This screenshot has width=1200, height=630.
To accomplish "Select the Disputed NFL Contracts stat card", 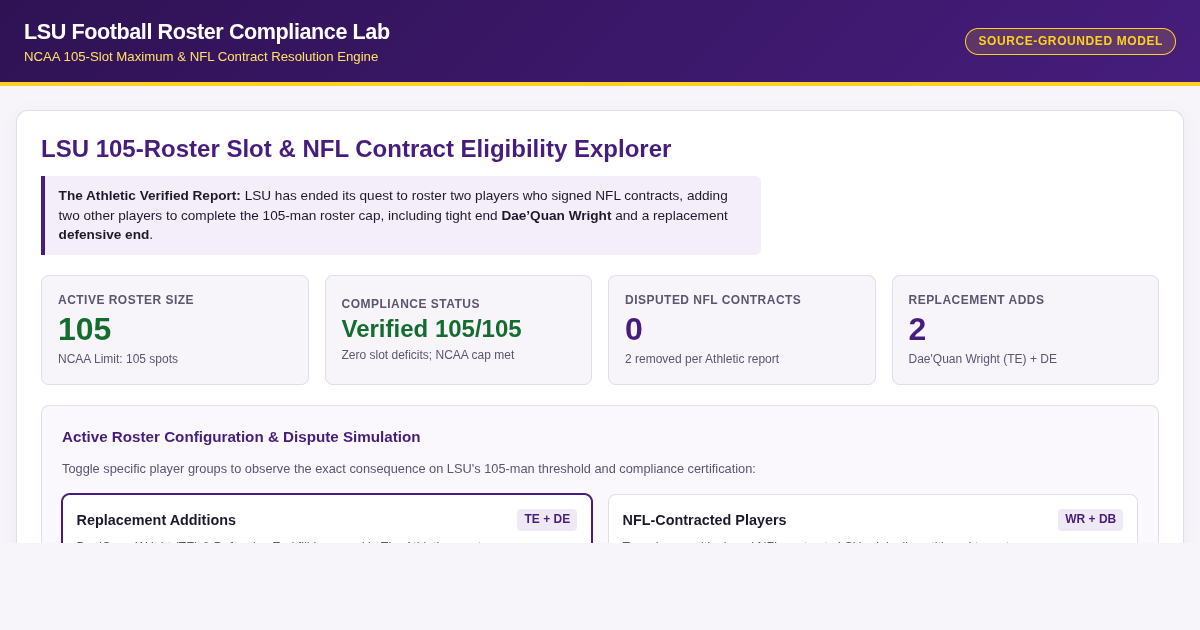I will pos(742,330).
